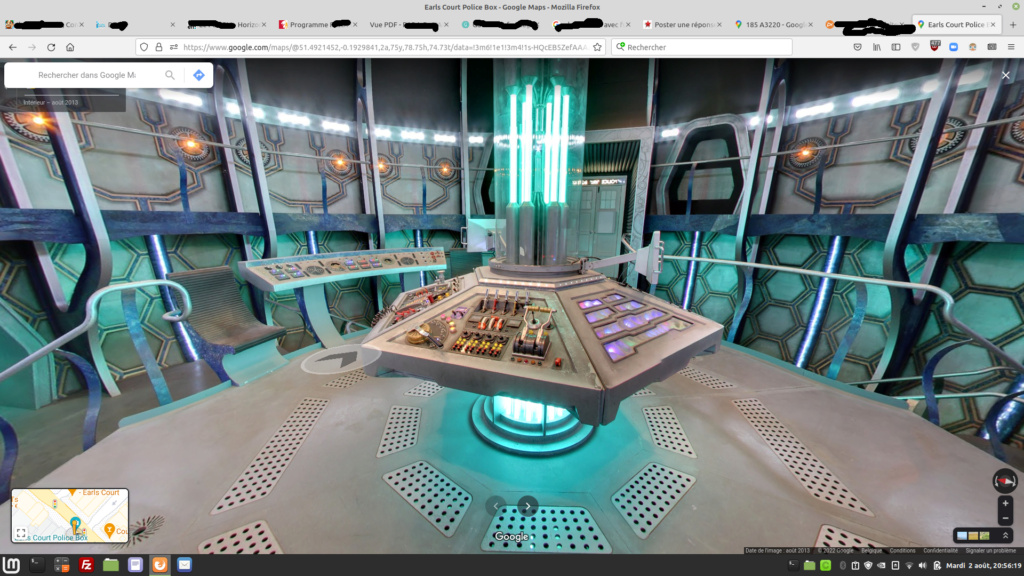Screen dimensions: 1024x576
Task: Click the Google logo on the image
Action: pyautogui.click(x=511, y=537)
